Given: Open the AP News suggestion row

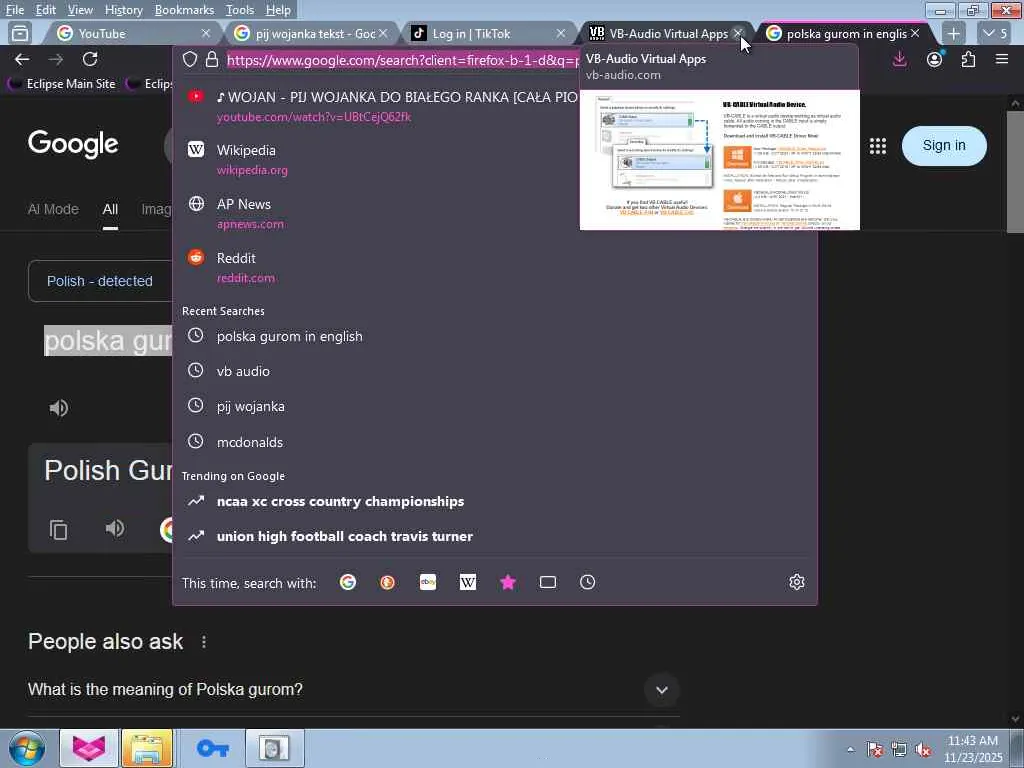Looking at the screenshot, I should coord(495,214).
